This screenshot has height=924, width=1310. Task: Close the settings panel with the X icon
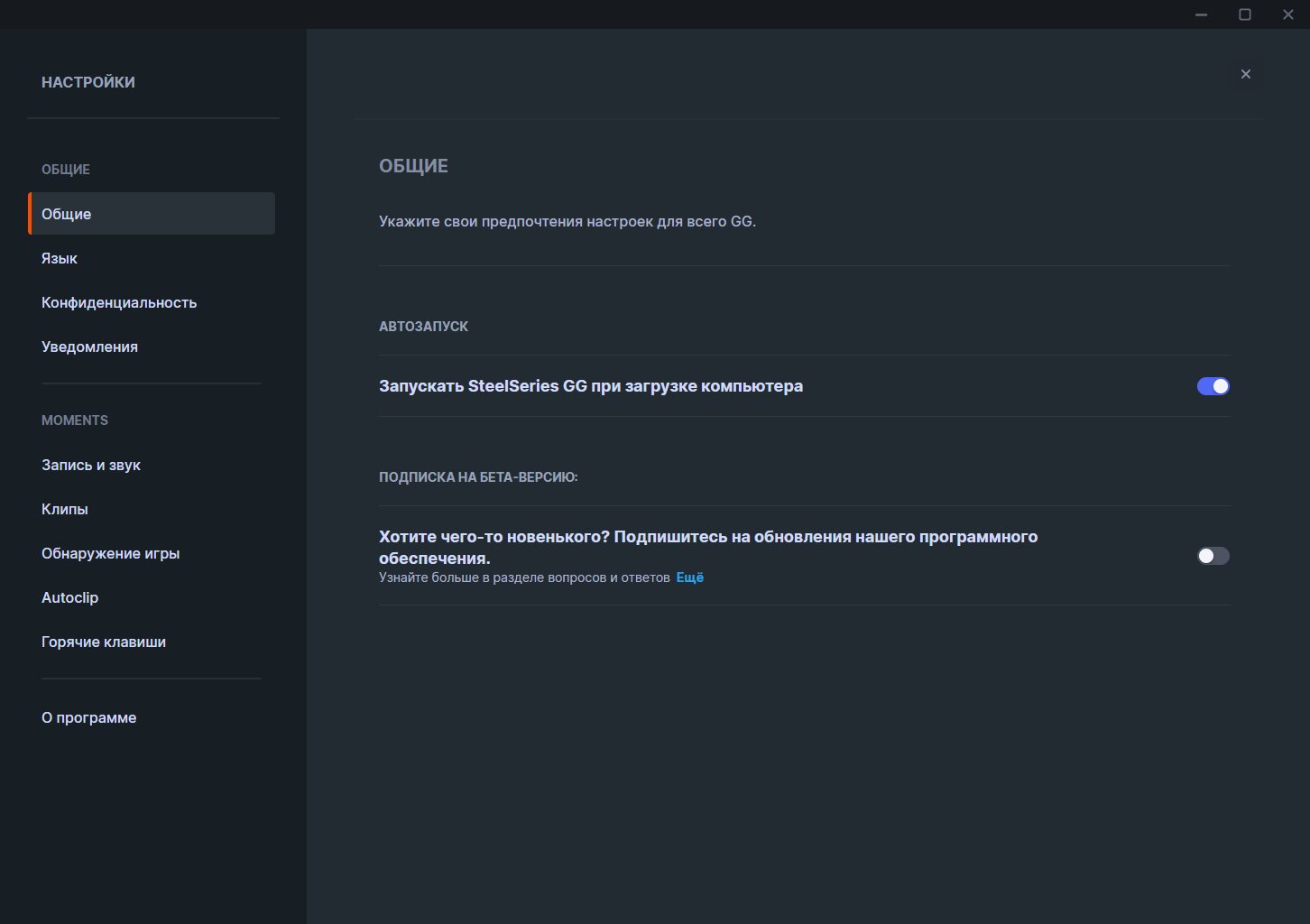point(1245,74)
